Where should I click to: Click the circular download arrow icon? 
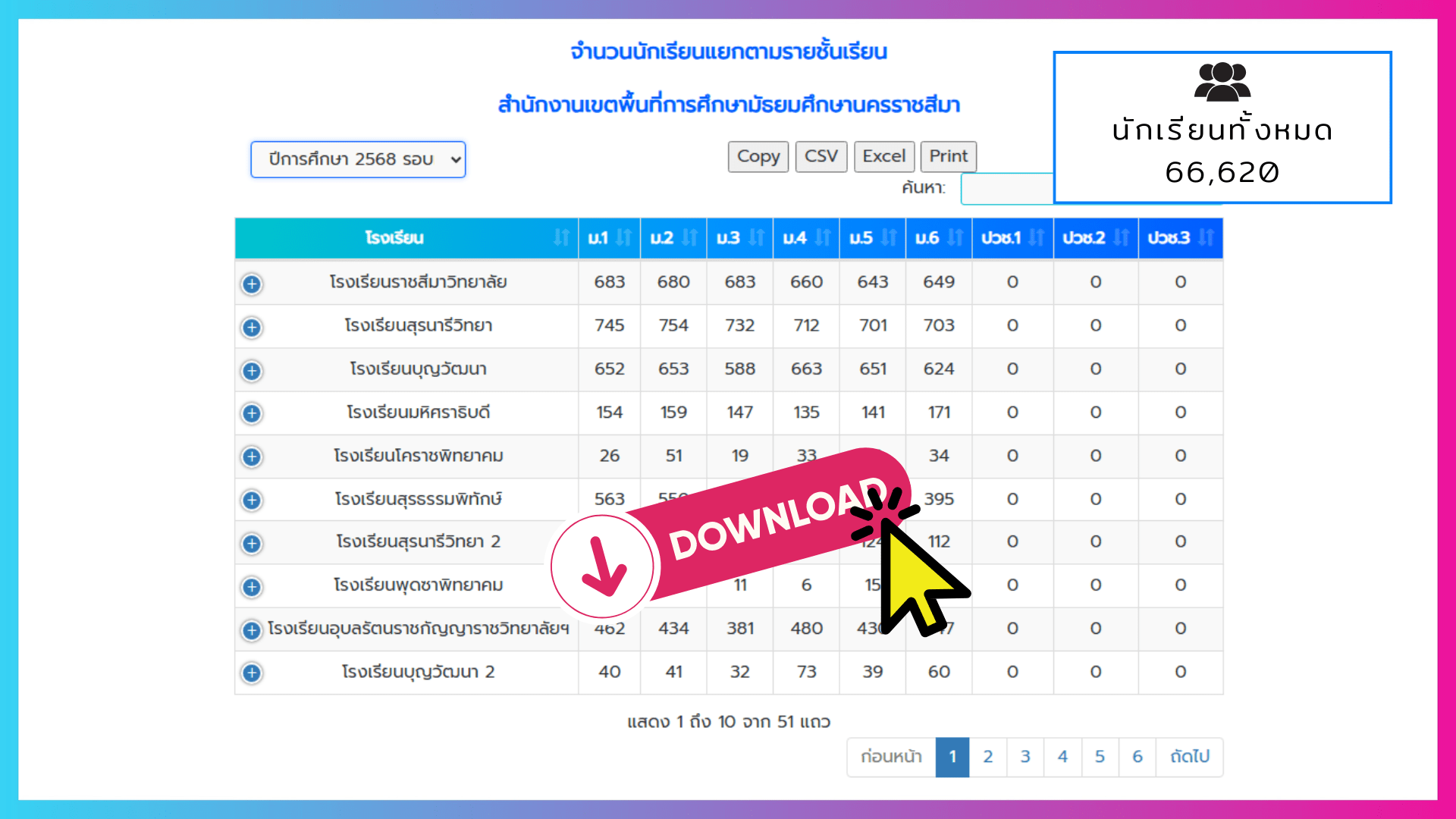604,565
